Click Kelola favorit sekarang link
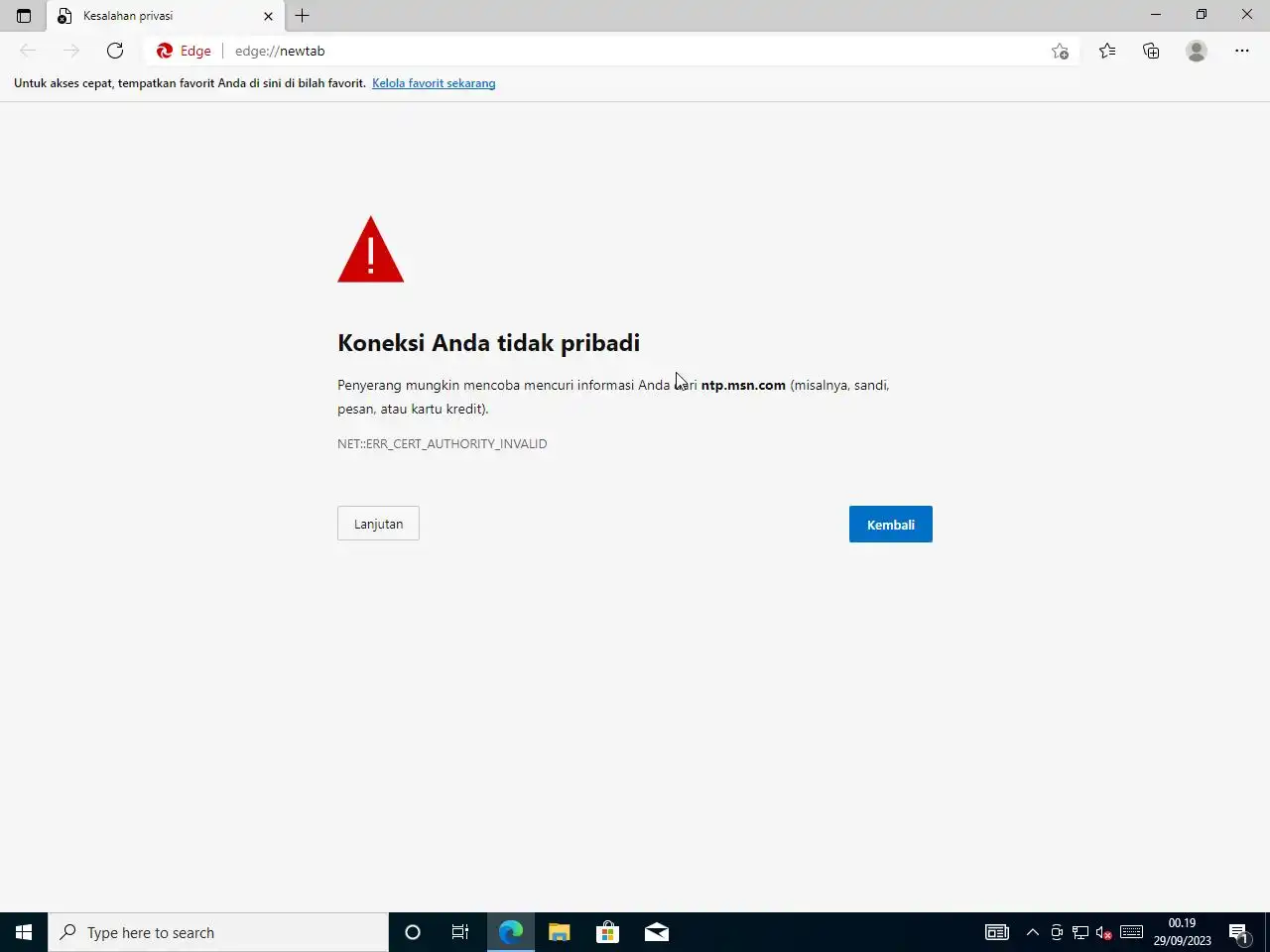1270x952 pixels. [434, 83]
